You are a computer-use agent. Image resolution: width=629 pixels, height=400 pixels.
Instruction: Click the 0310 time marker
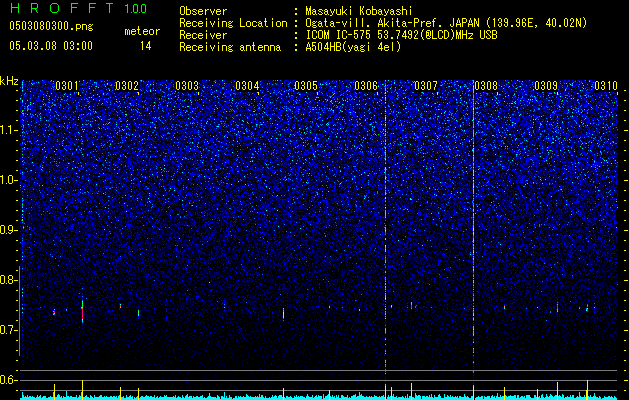[x=606, y=86]
